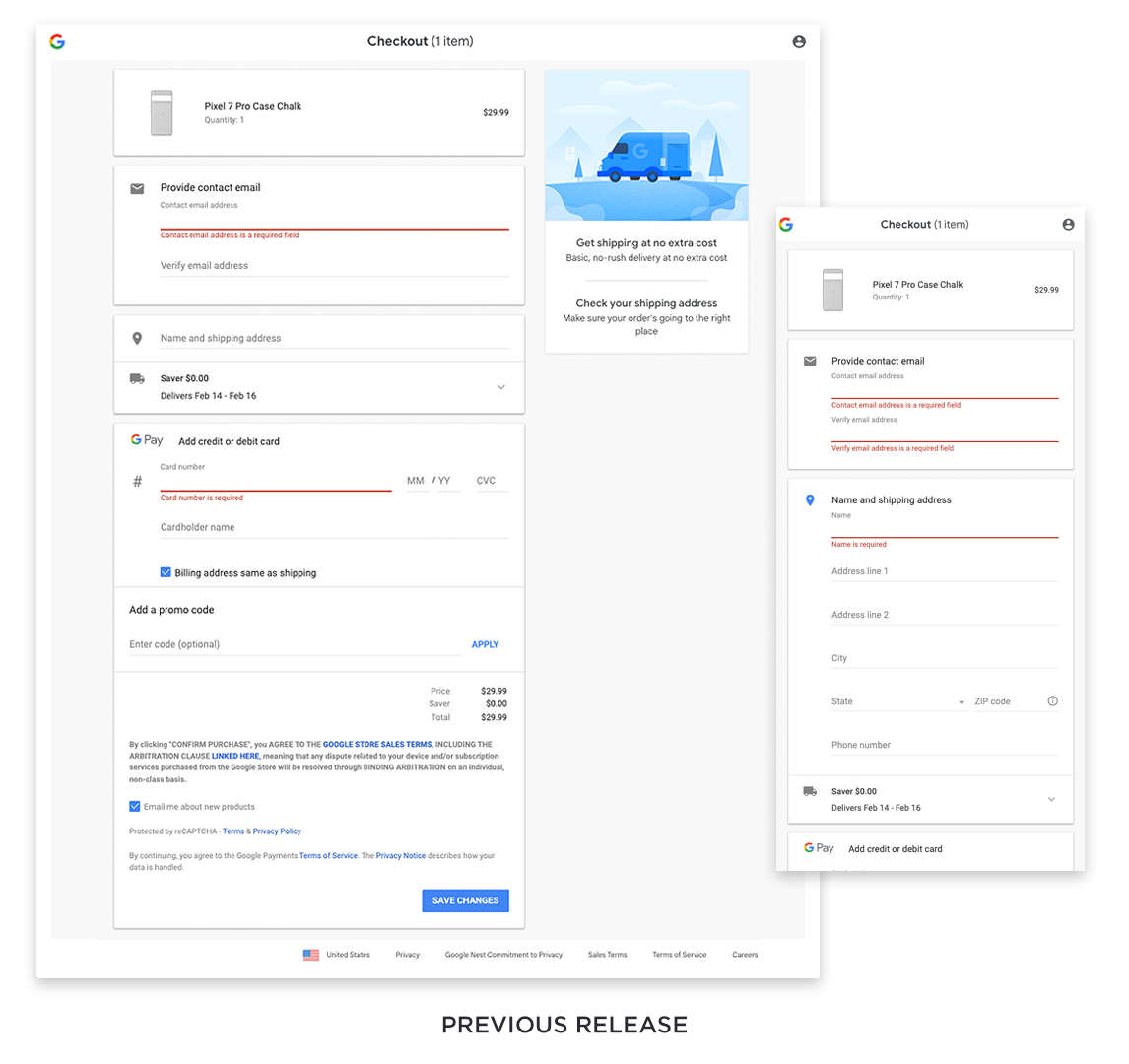Click the Check your shipping address heading
The width and height of the screenshot is (1129, 1064).
(646, 303)
